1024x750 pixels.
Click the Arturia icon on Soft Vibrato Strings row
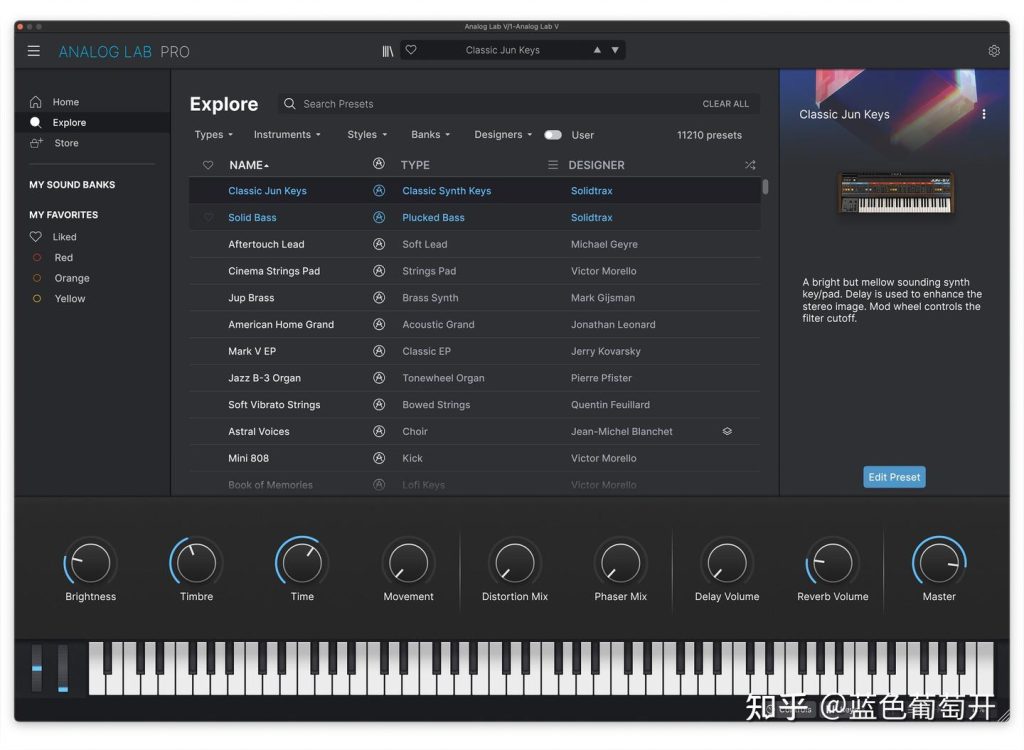coord(379,405)
